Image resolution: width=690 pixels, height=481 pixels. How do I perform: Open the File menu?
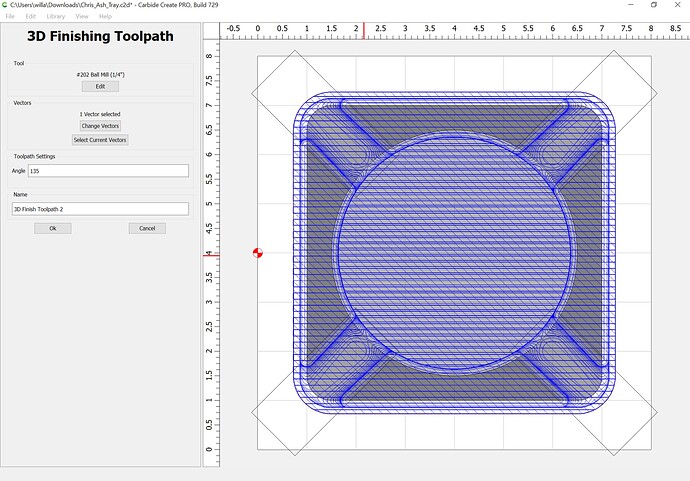click(x=10, y=17)
